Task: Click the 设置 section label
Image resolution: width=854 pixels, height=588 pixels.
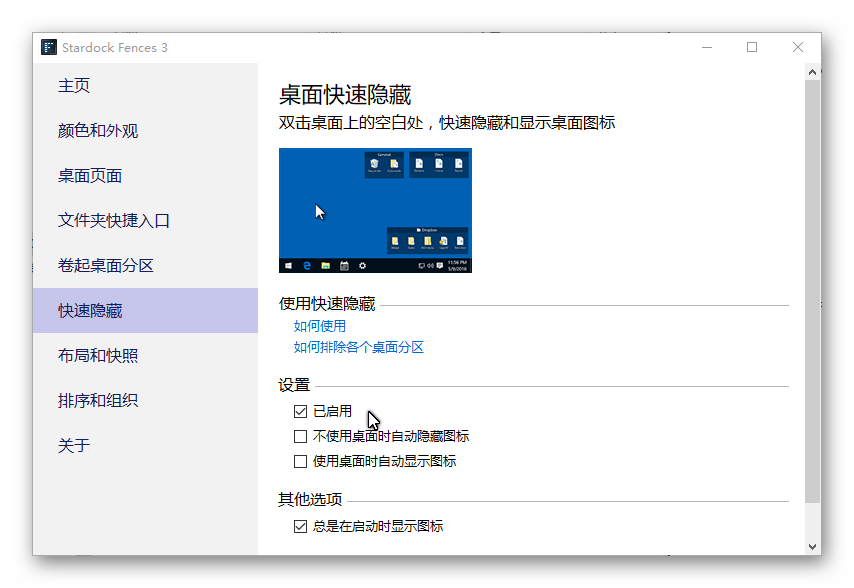Action: click(x=294, y=385)
